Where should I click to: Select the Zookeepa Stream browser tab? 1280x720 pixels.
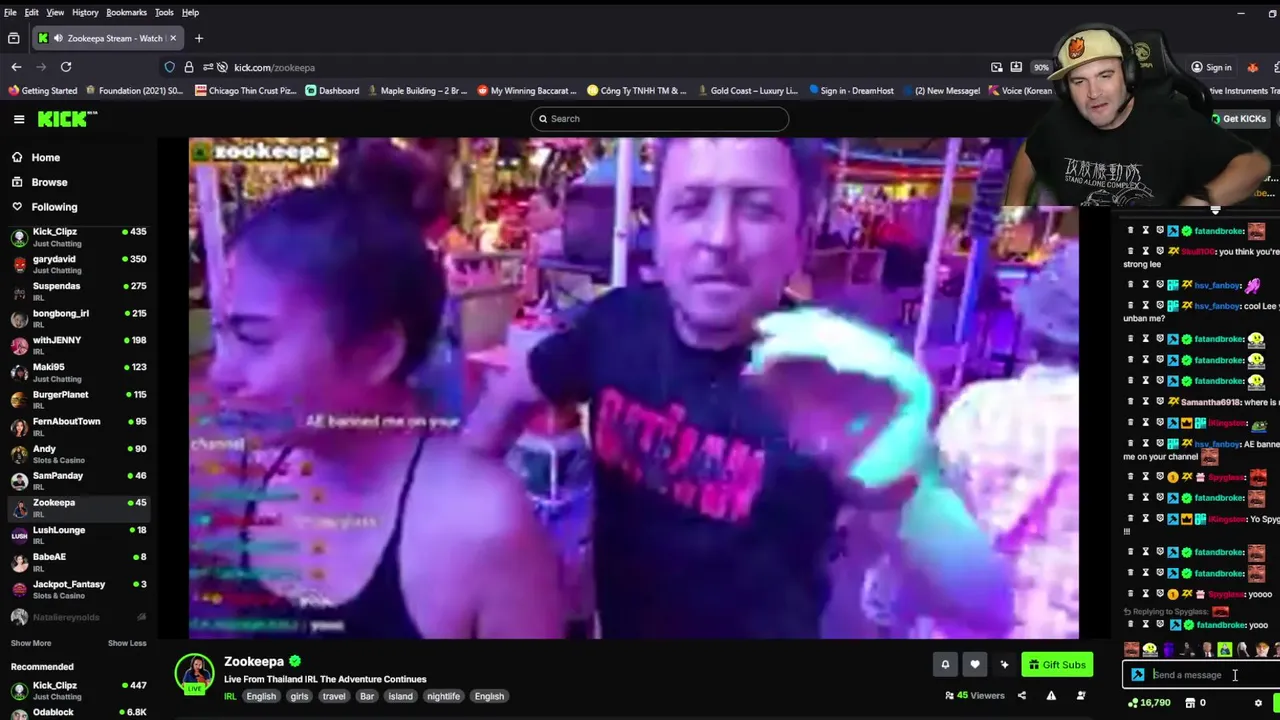[107, 38]
